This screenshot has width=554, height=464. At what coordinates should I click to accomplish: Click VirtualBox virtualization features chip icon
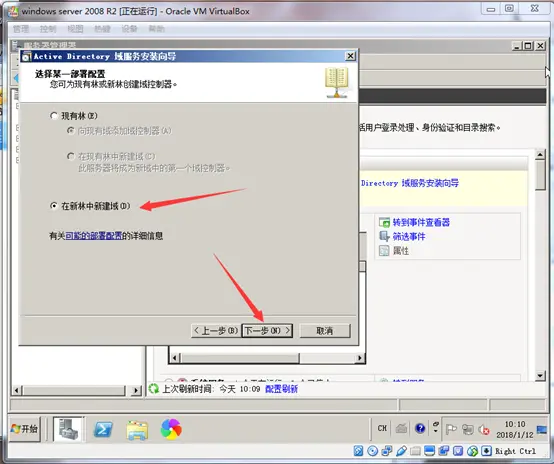pyautogui.click(x=458, y=451)
